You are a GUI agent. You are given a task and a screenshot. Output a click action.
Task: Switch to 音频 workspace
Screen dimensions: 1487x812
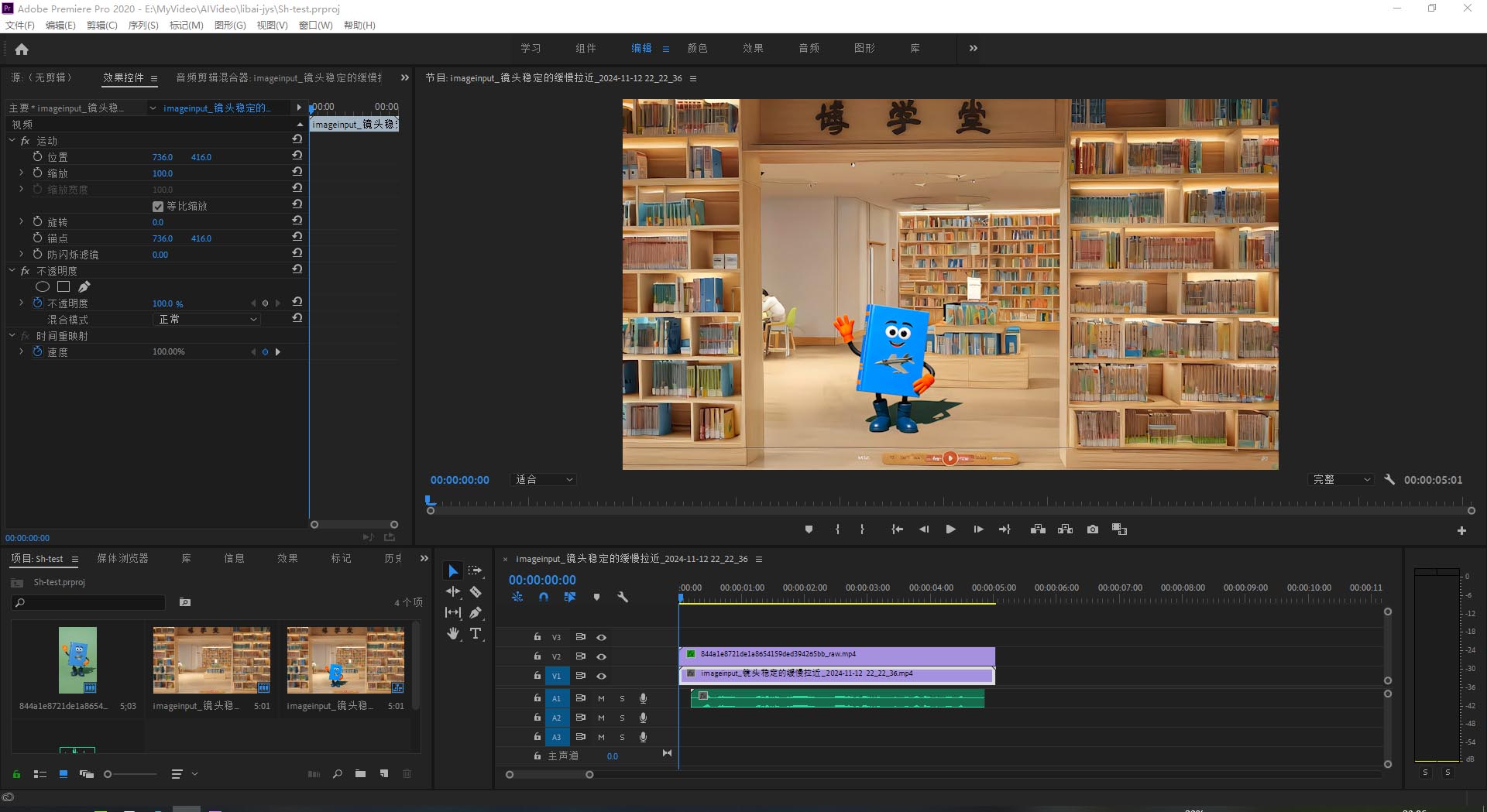tap(809, 48)
